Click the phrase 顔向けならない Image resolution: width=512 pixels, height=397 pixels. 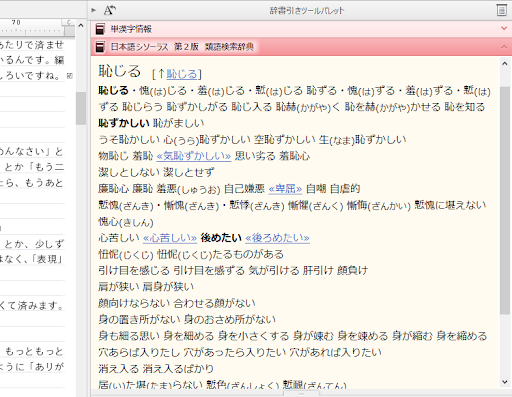[x=134, y=303]
